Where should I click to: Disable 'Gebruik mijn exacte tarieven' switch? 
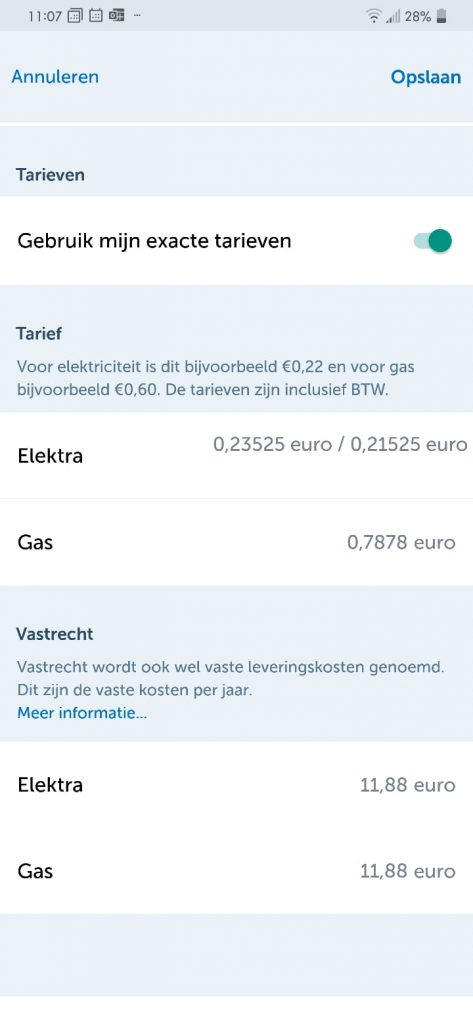click(432, 241)
